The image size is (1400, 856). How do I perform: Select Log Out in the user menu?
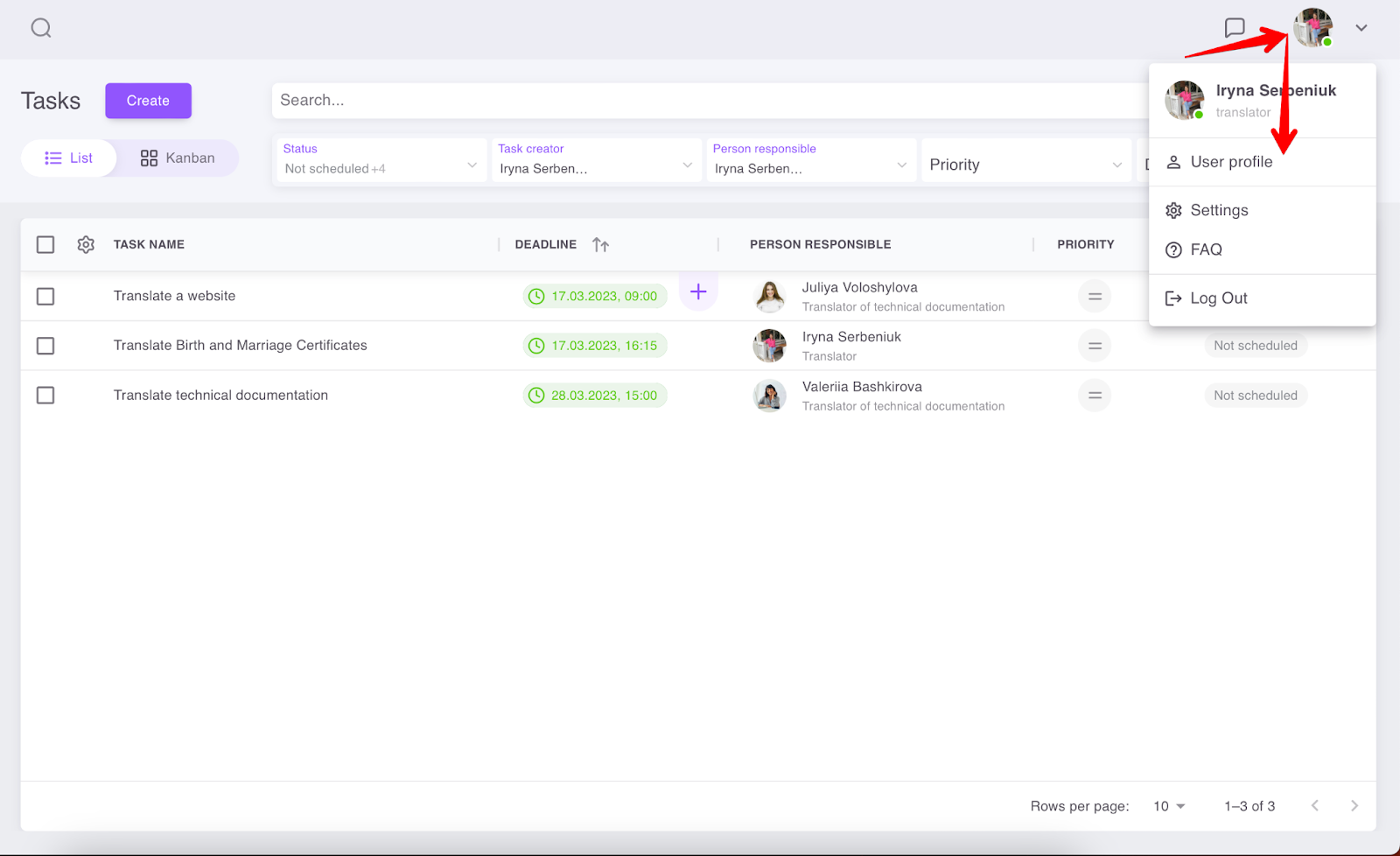click(1218, 298)
